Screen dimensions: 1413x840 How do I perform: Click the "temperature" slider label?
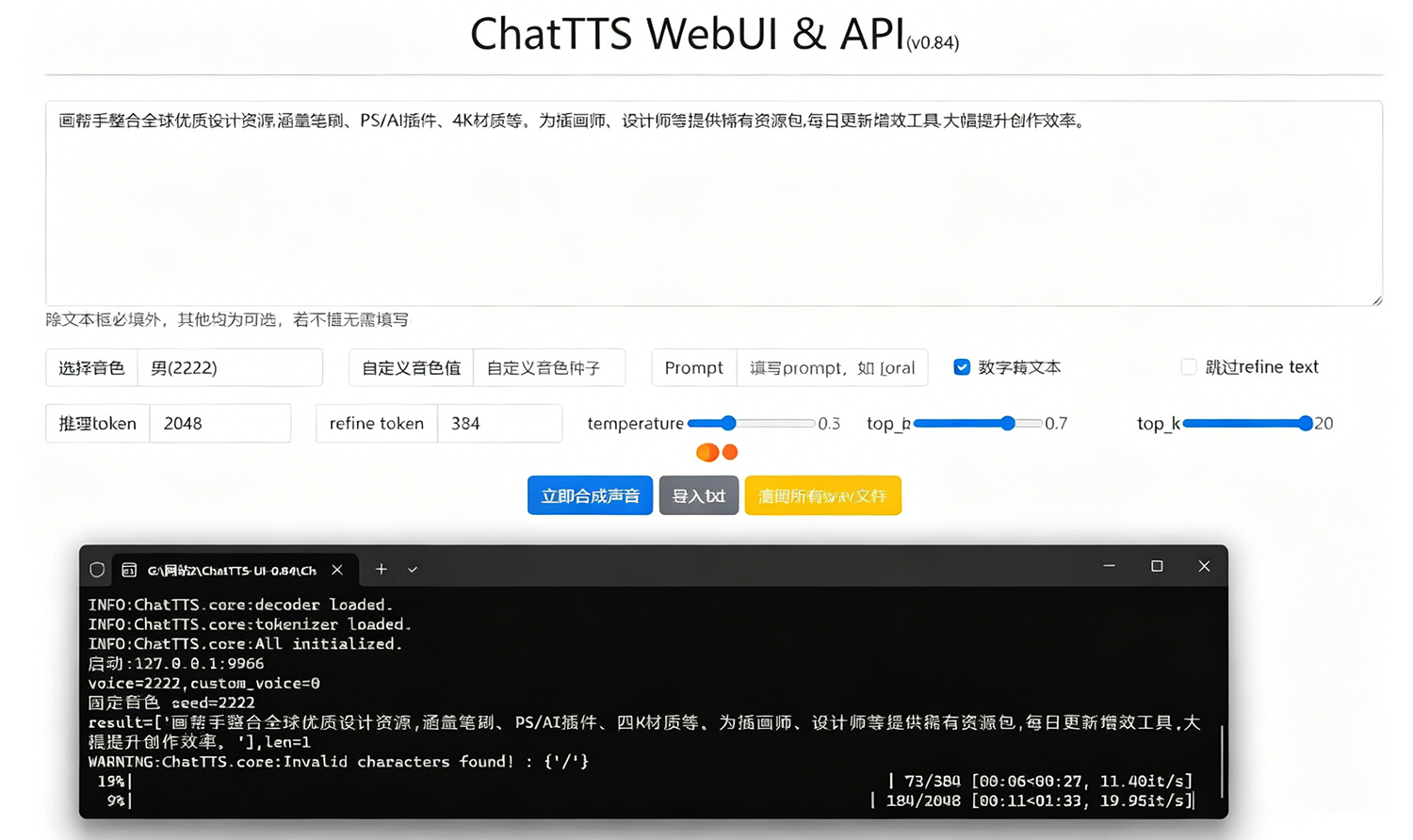635,424
